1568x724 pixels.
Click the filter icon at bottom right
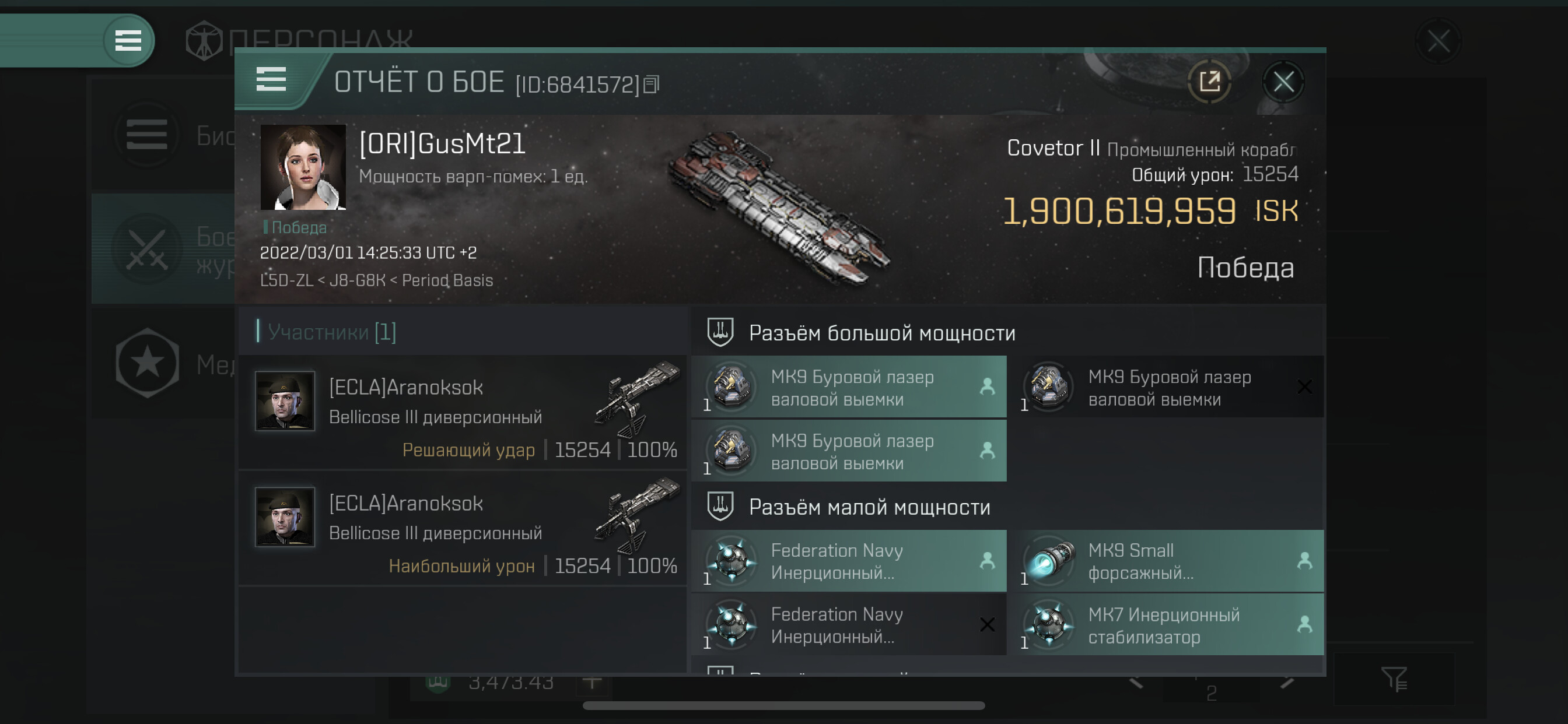pos(1394,679)
